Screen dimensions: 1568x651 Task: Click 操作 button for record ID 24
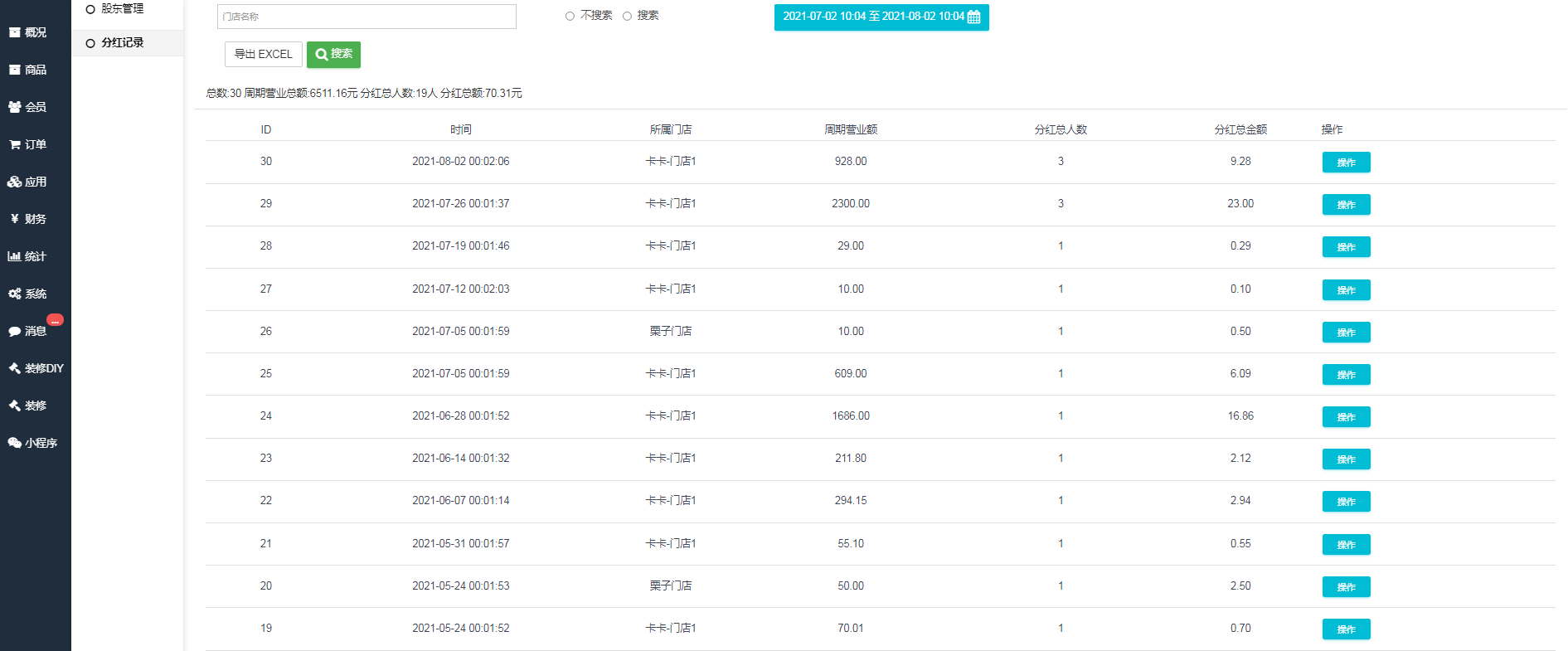pyautogui.click(x=1346, y=417)
